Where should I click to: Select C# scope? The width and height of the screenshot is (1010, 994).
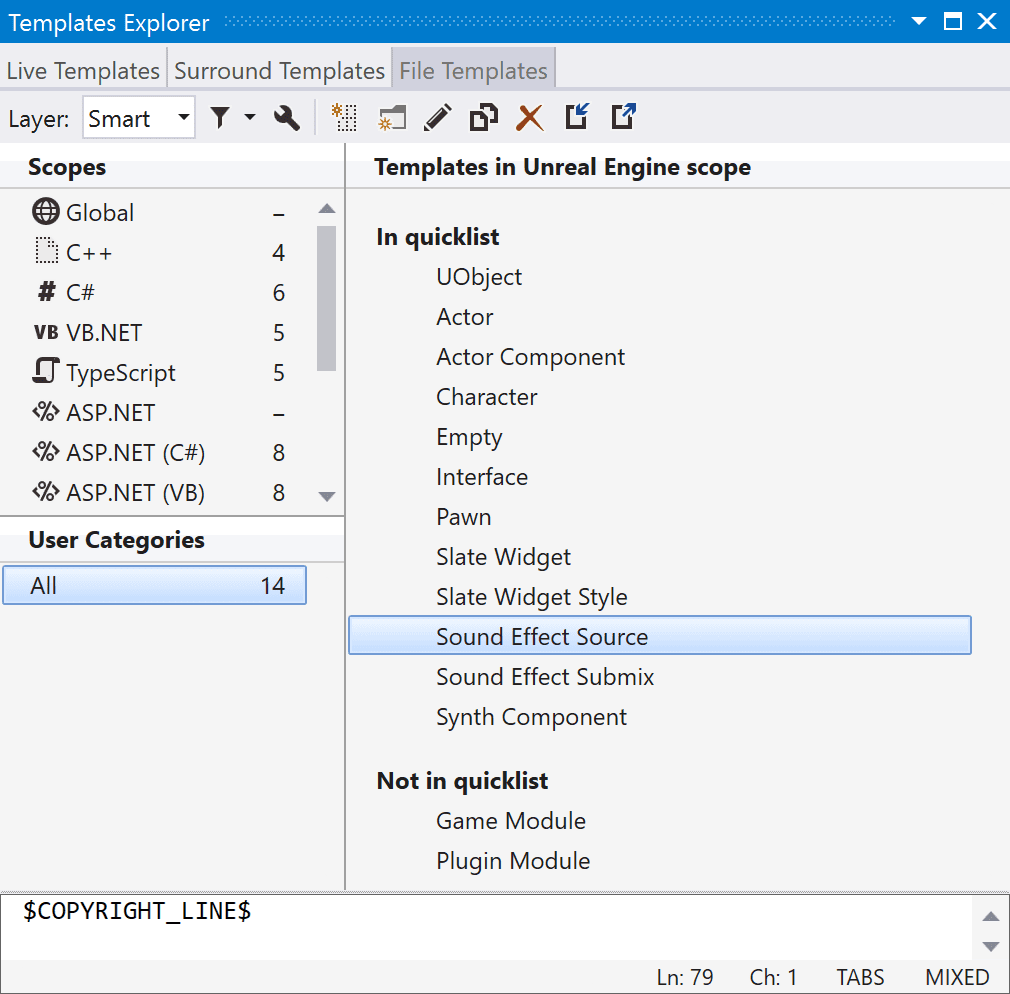pyautogui.click(x=158, y=292)
